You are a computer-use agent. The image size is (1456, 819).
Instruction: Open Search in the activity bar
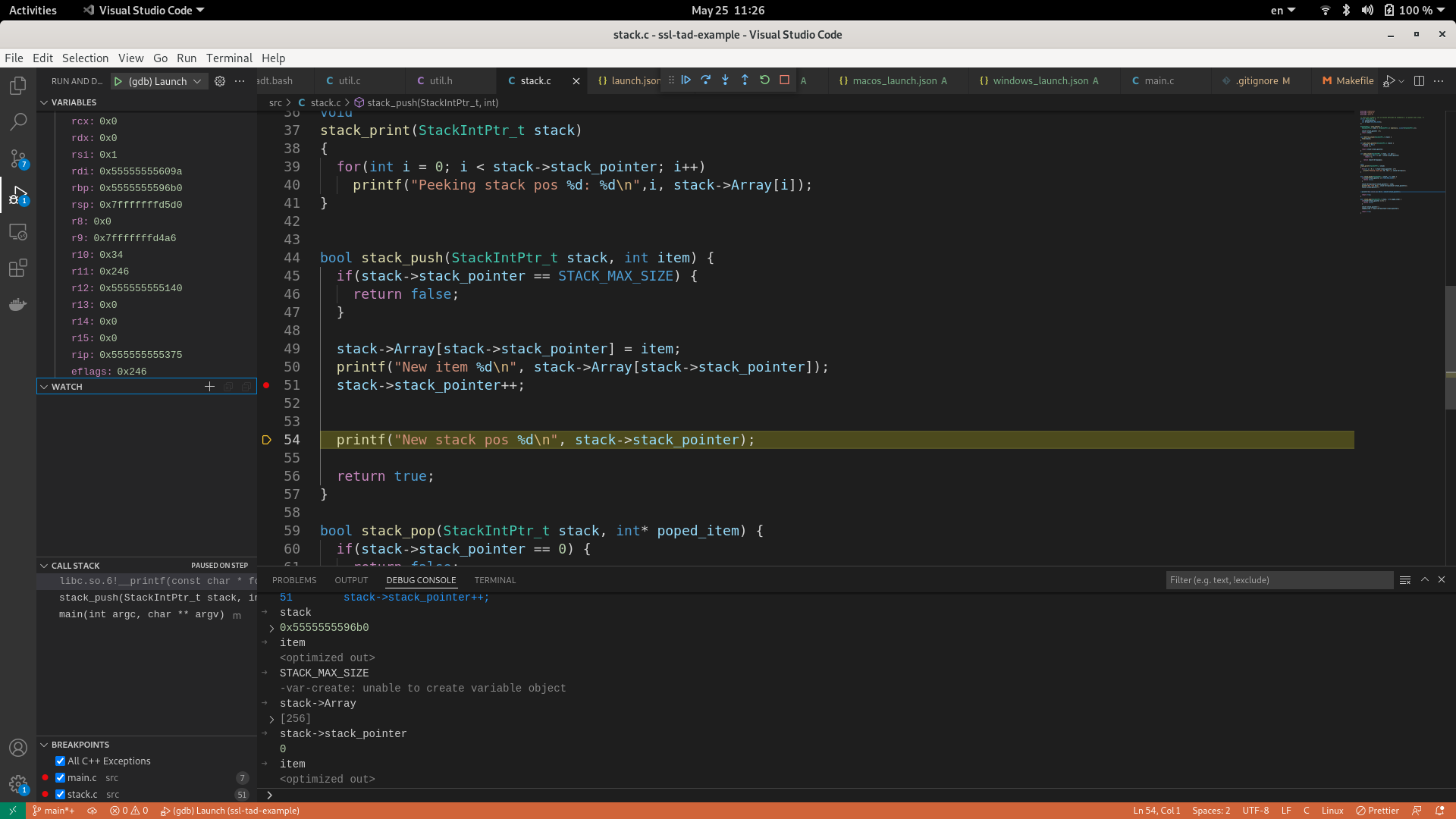tap(17, 121)
